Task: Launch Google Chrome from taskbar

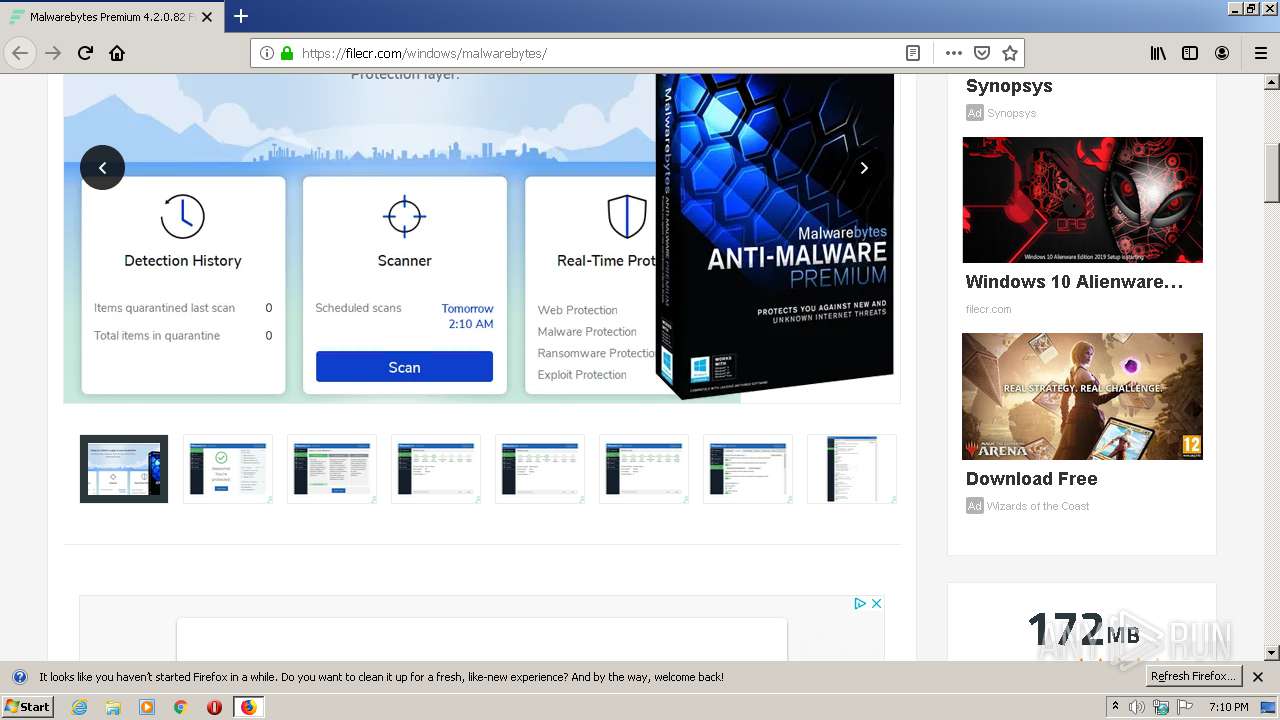Action: 181,707
